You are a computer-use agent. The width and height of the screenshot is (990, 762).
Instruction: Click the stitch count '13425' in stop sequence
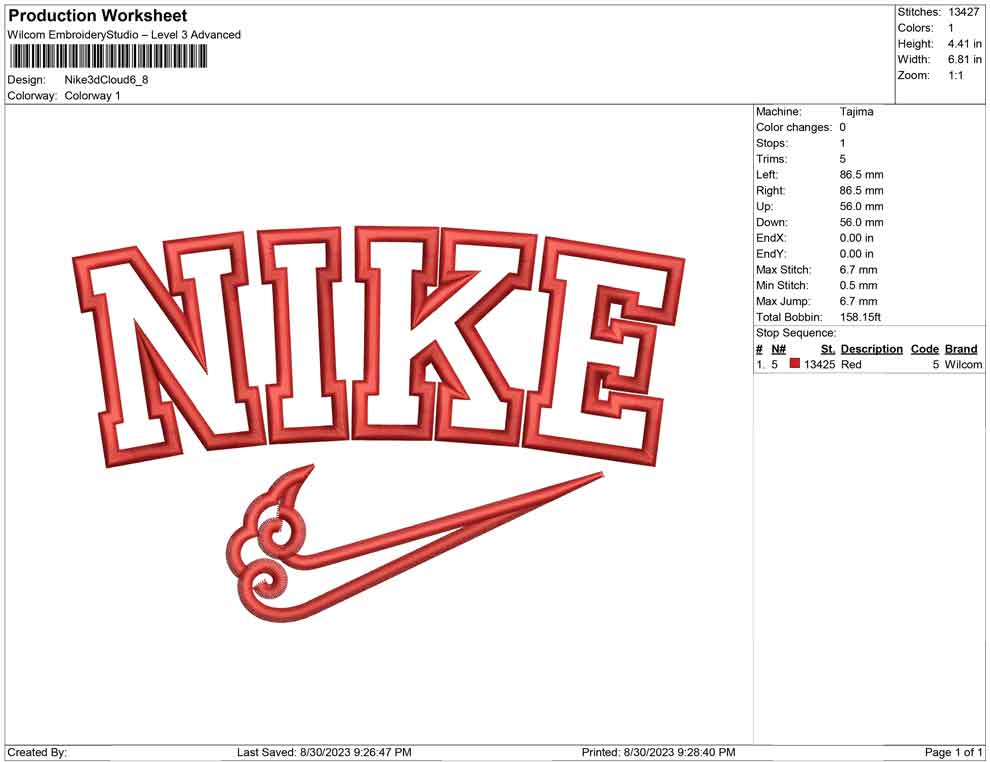820,364
